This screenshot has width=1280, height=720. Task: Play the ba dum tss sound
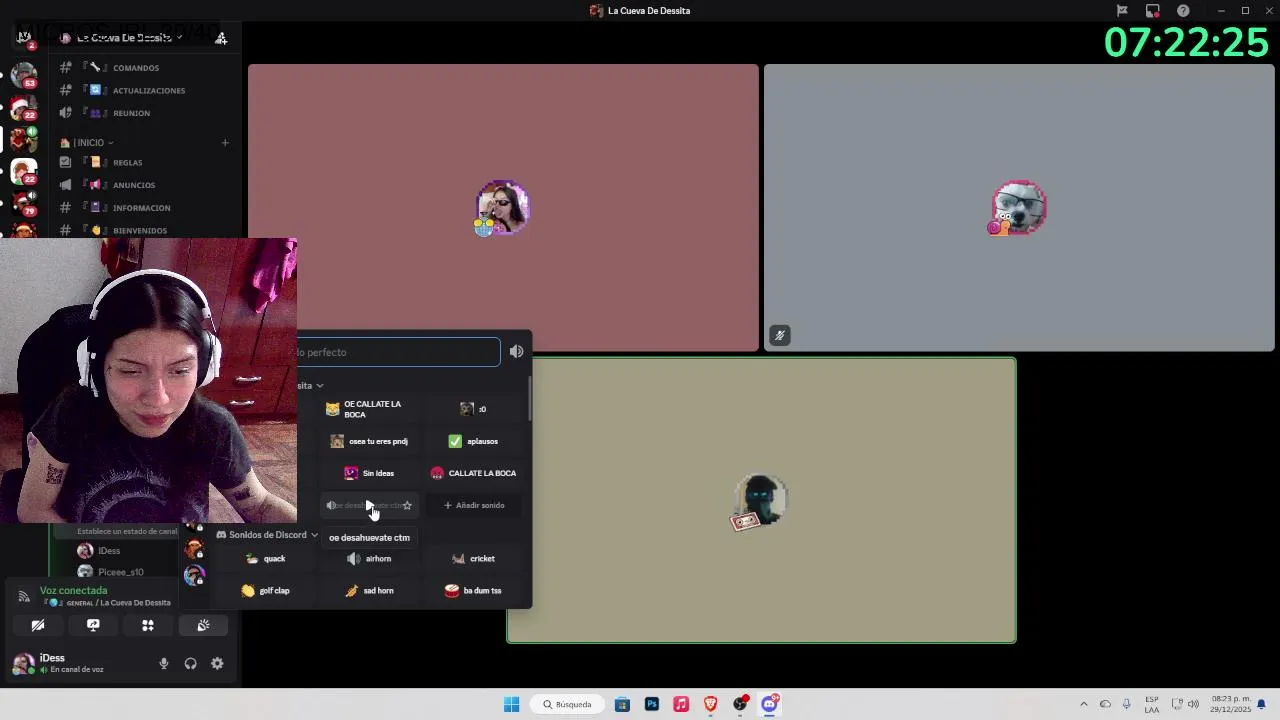pos(474,591)
